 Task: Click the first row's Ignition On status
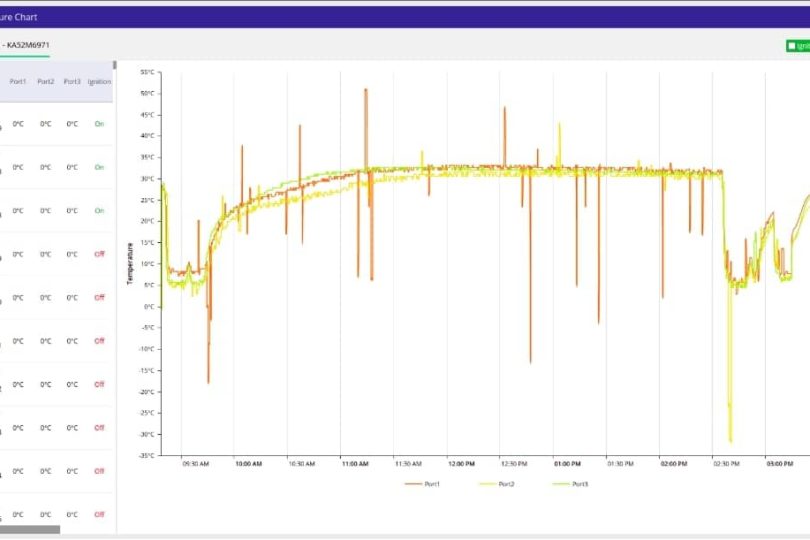tap(99, 124)
